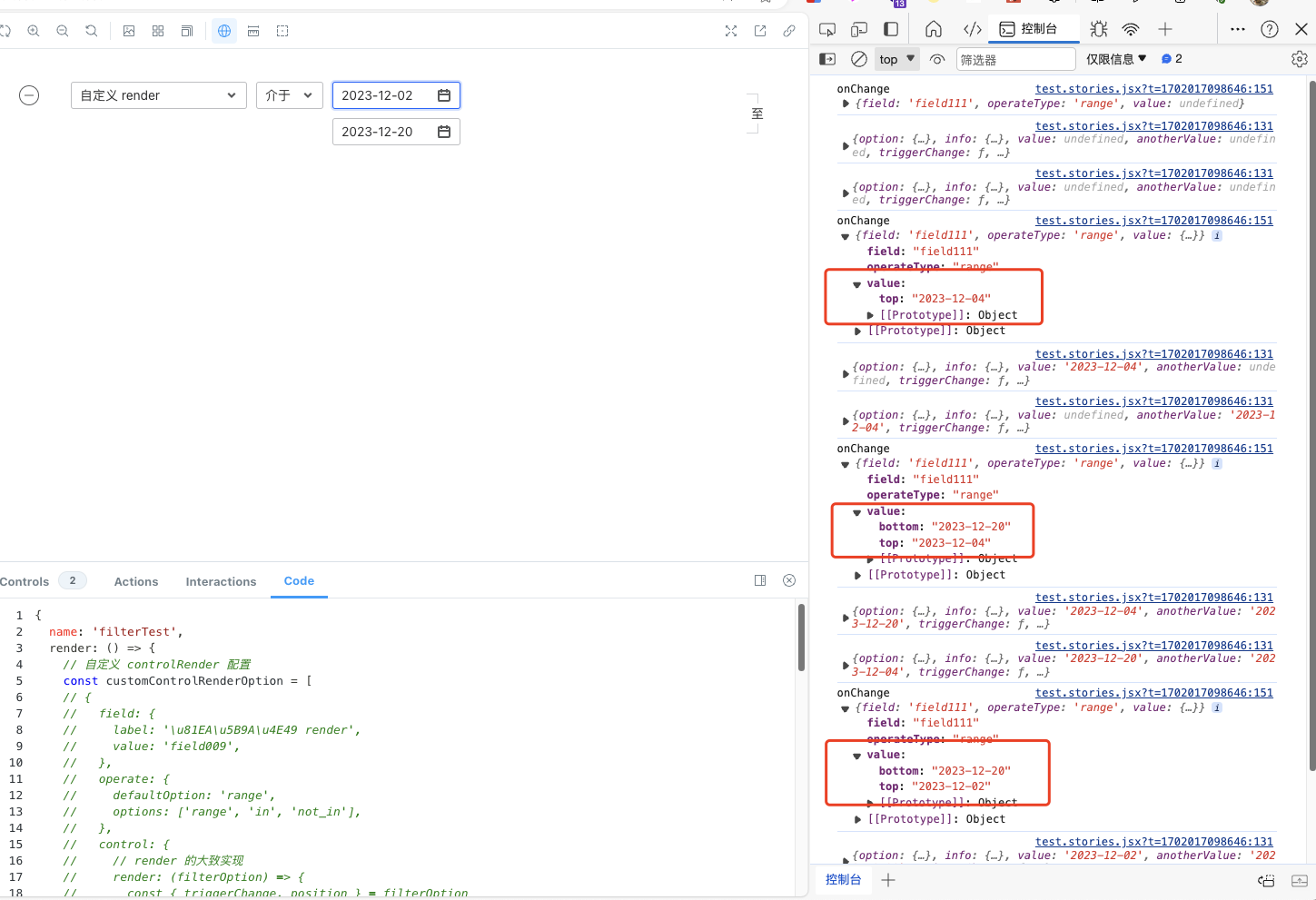The image size is (1316, 900).
Task: Click the go fullscreen icon
Action: point(731,31)
